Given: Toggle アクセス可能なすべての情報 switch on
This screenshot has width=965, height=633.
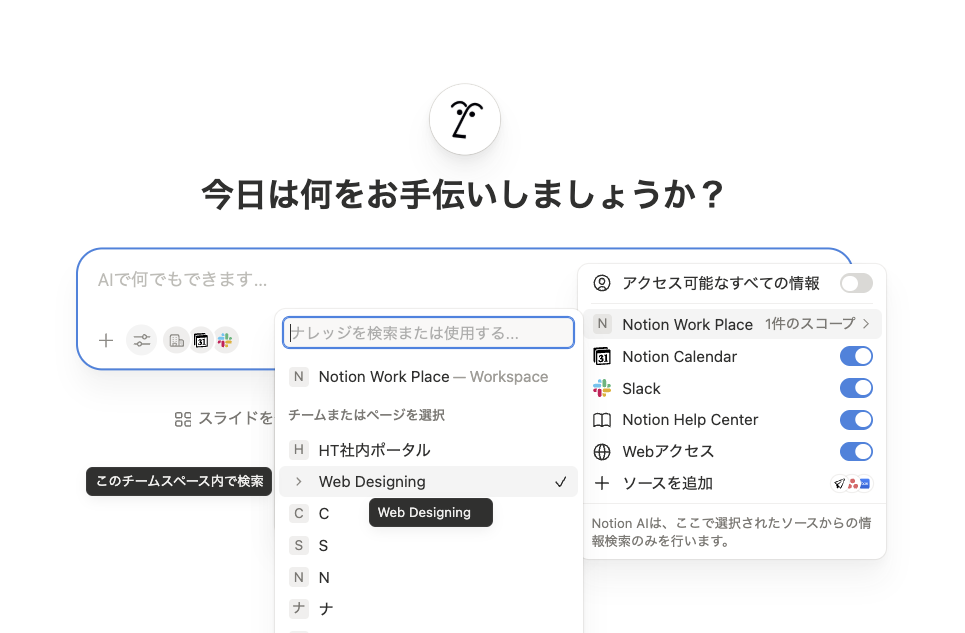Looking at the screenshot, I should [856, 283].
